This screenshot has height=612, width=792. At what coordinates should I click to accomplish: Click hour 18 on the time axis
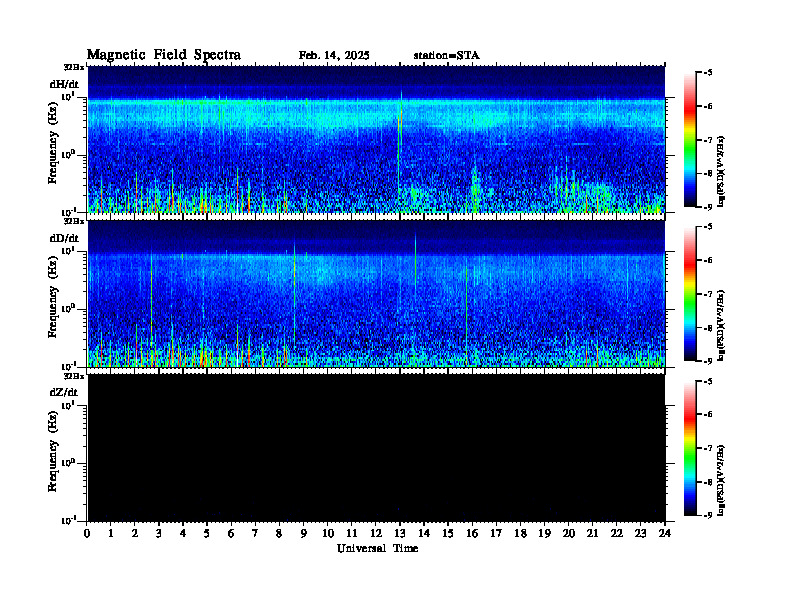(520, 534)
